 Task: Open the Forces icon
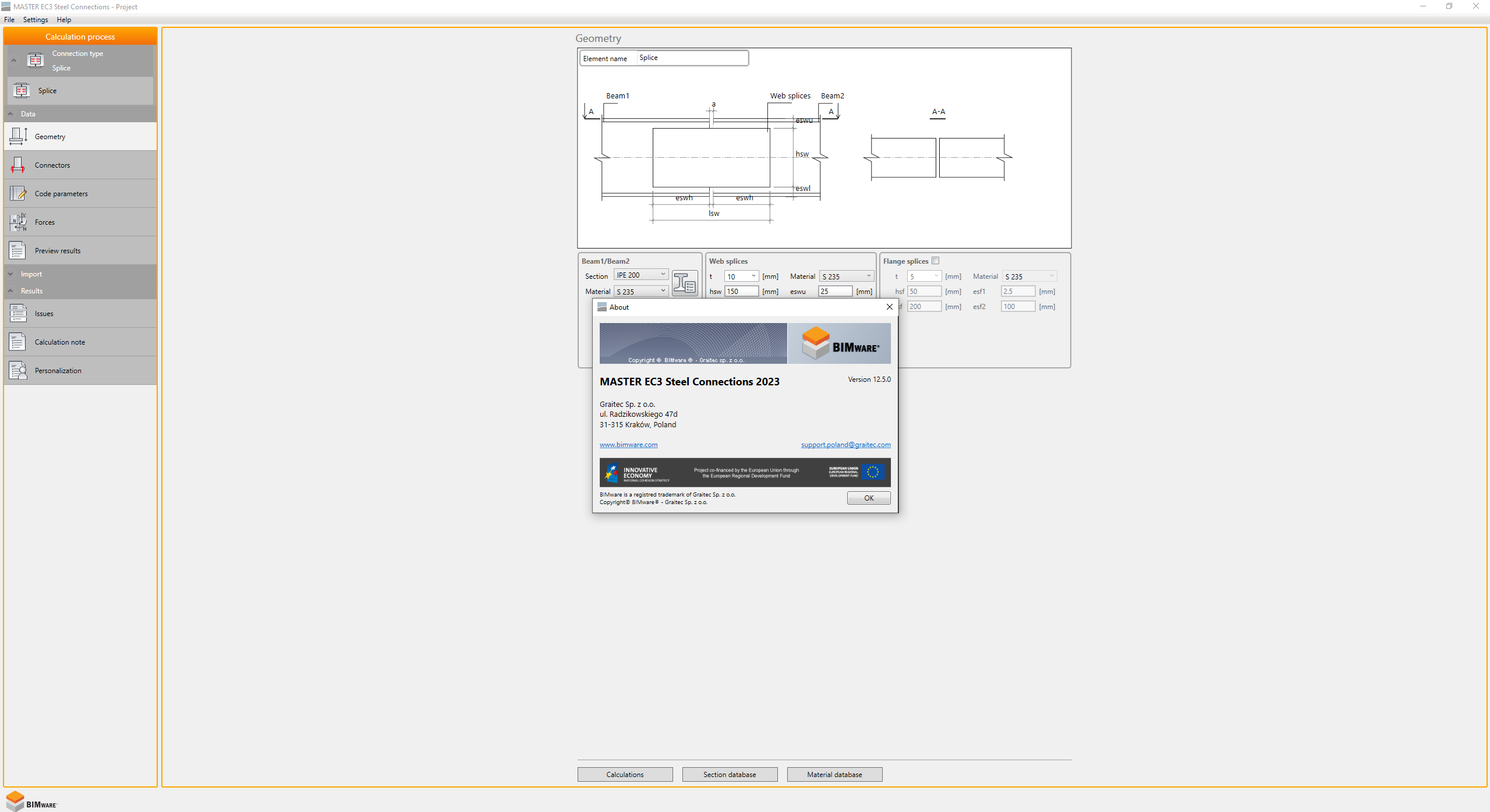point(18,222)
